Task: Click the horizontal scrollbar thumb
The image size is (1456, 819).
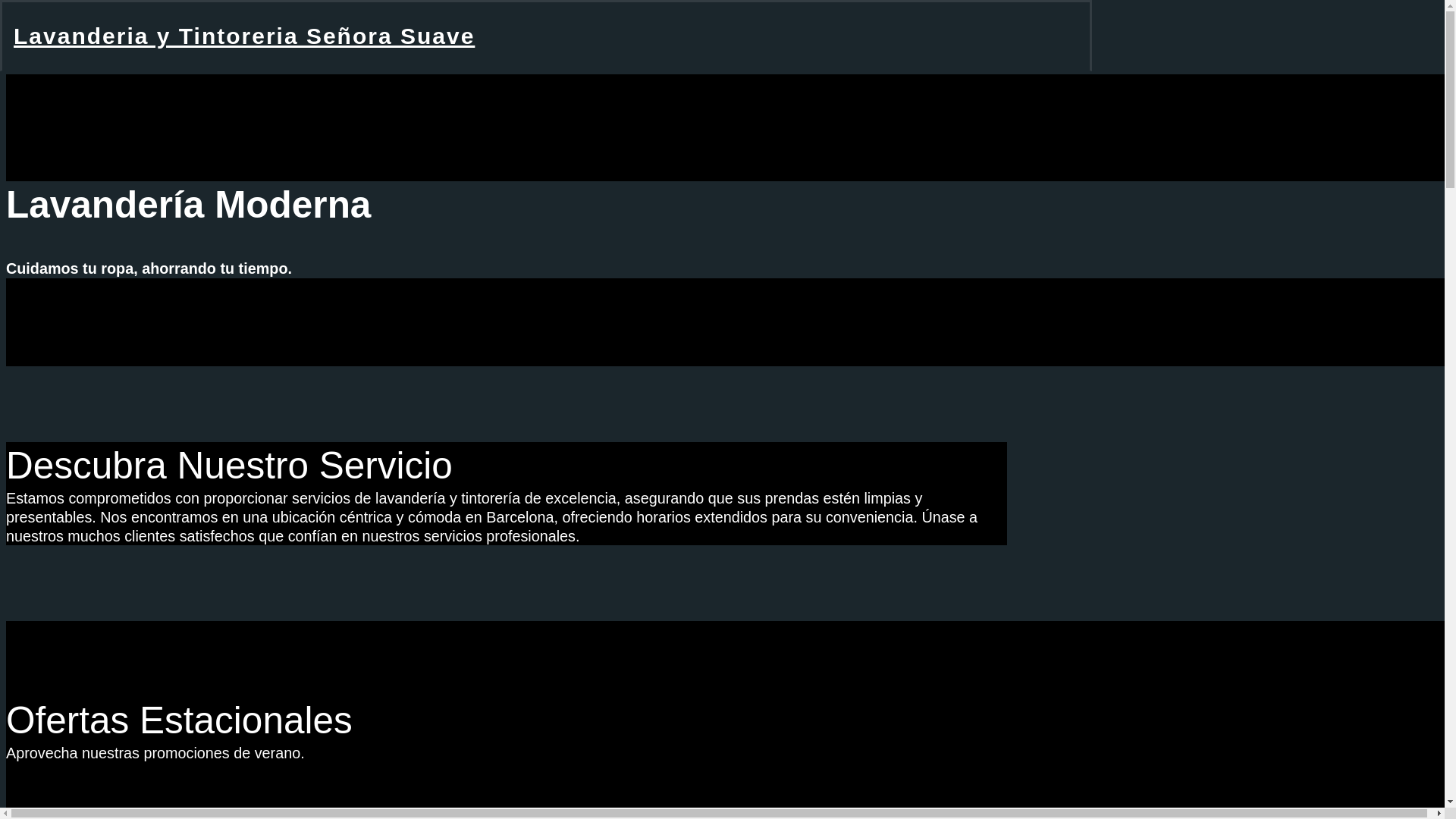Action: point(719,814)
